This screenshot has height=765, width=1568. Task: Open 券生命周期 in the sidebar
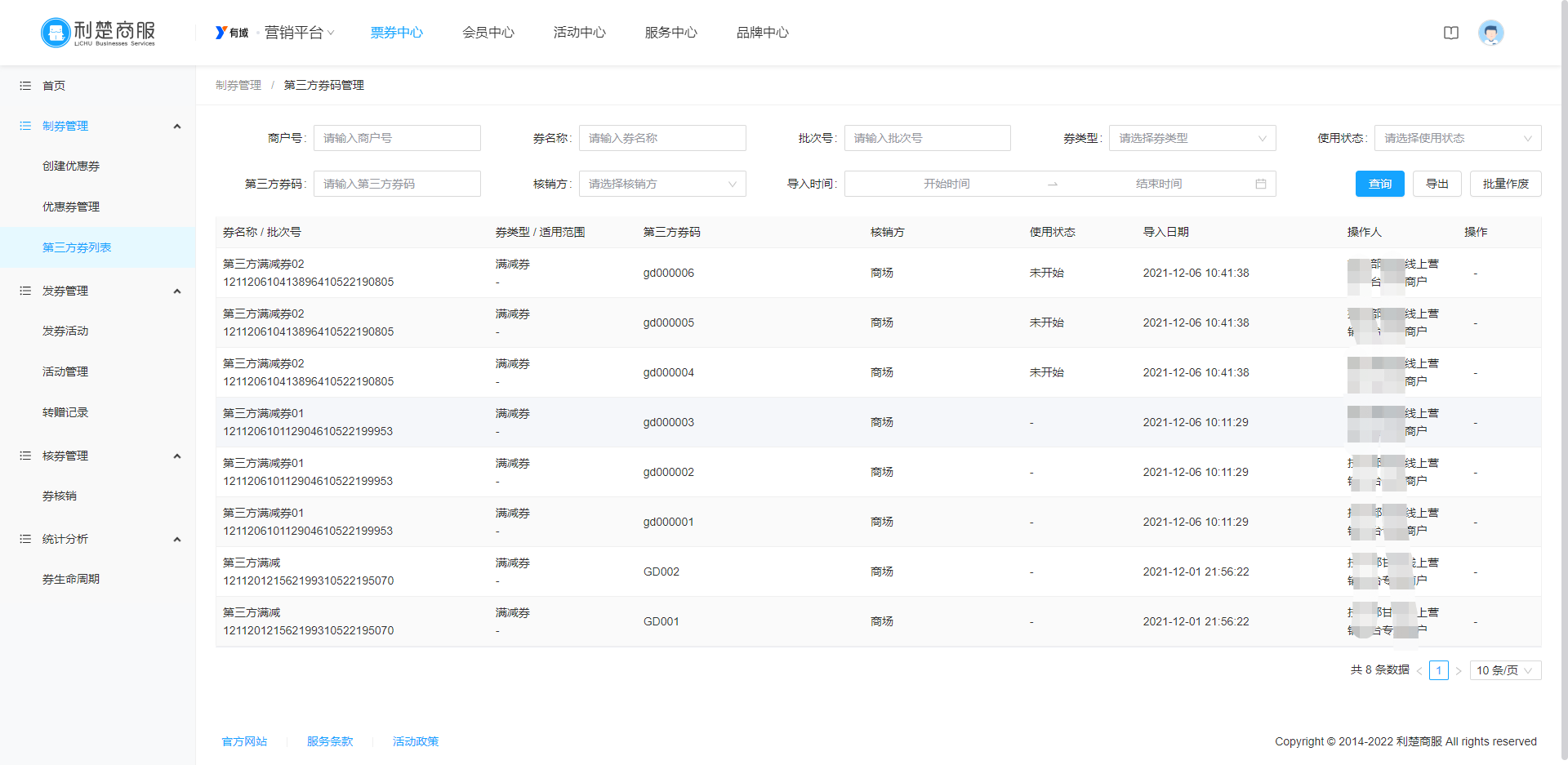coord(71,579)
